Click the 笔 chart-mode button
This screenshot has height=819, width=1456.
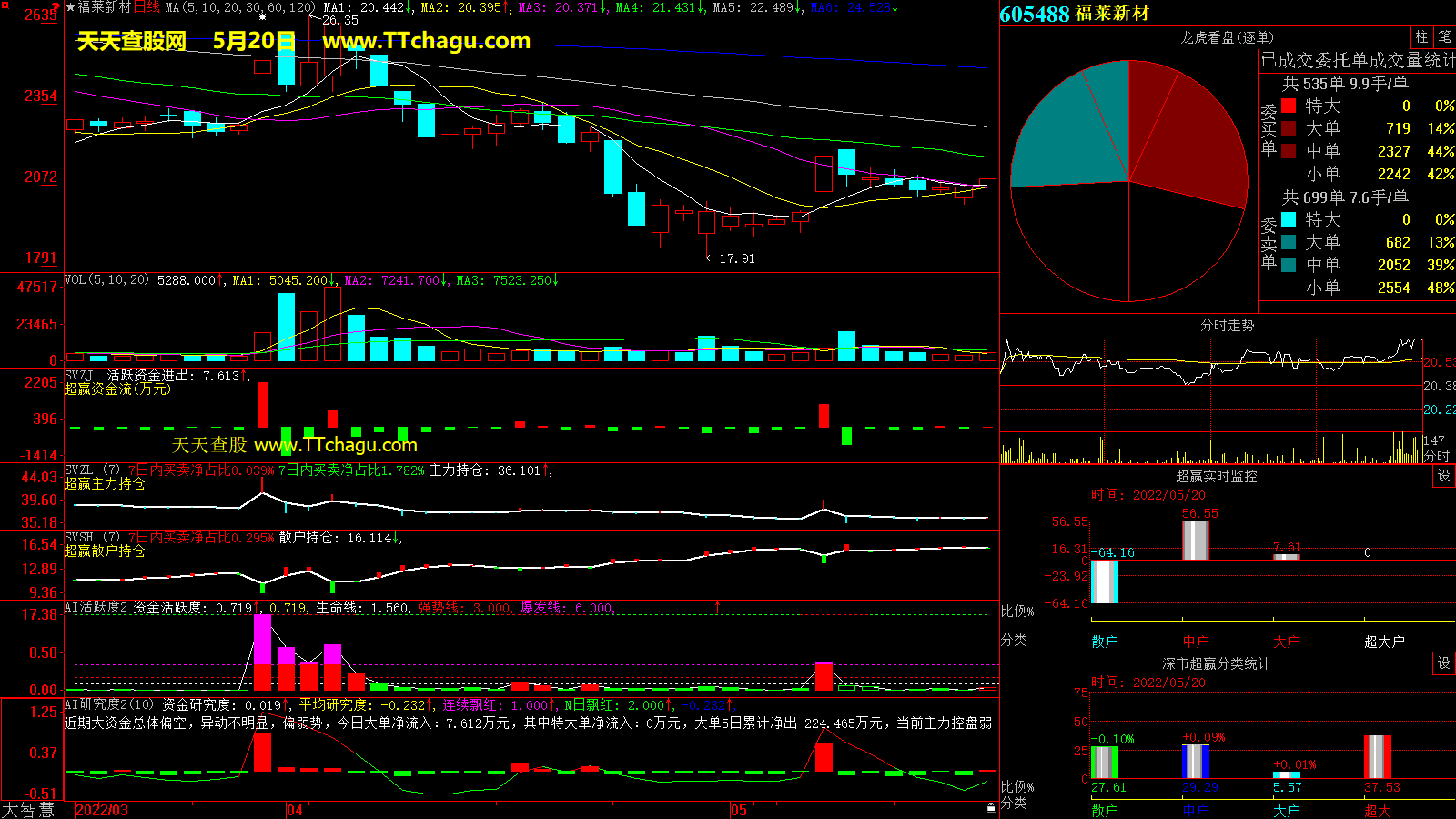[1444, 37]
